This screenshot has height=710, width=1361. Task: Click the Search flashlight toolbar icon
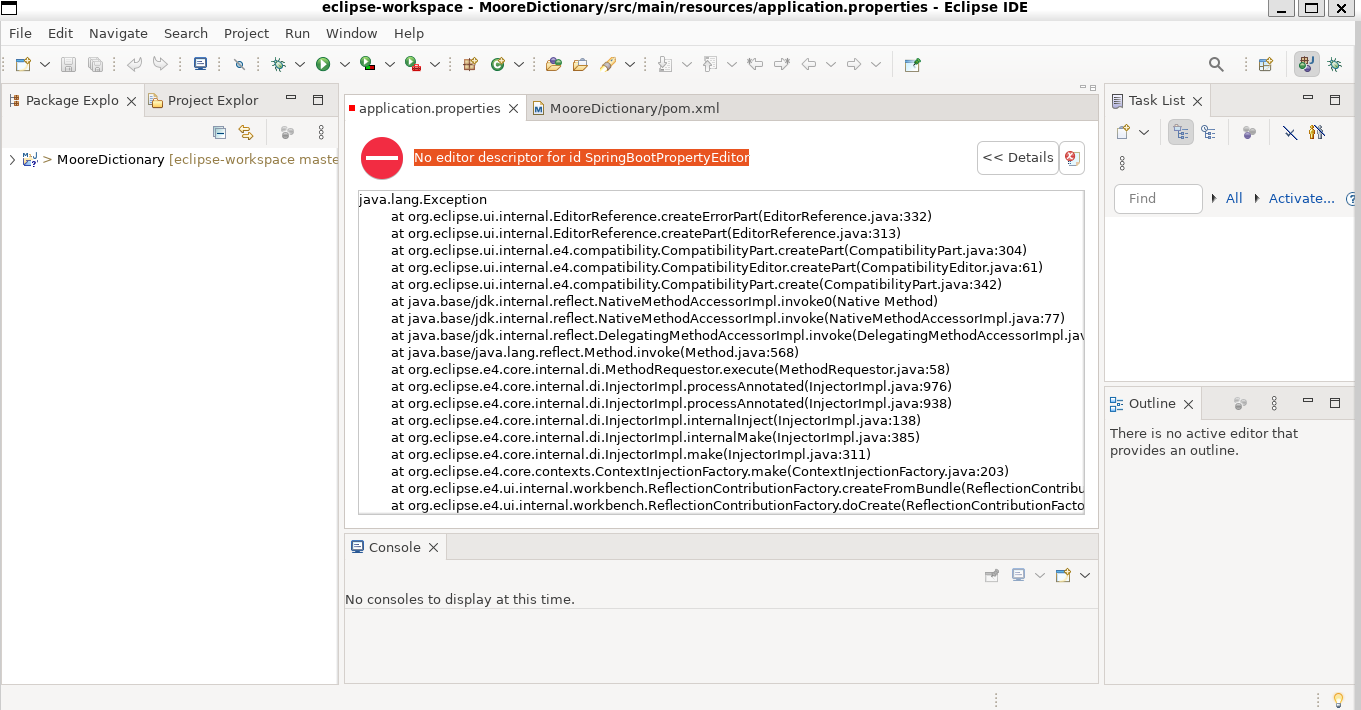(608, 64)
